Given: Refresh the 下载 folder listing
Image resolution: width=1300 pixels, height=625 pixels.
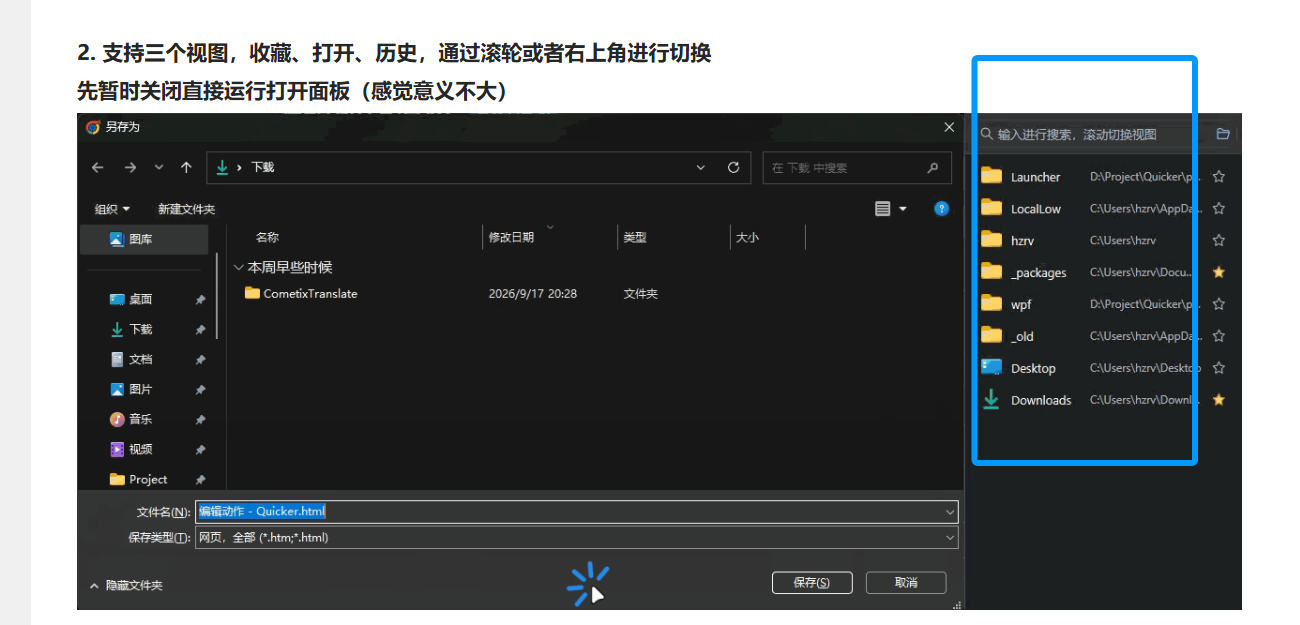Looking at the screenshot, I should (733, 168).
